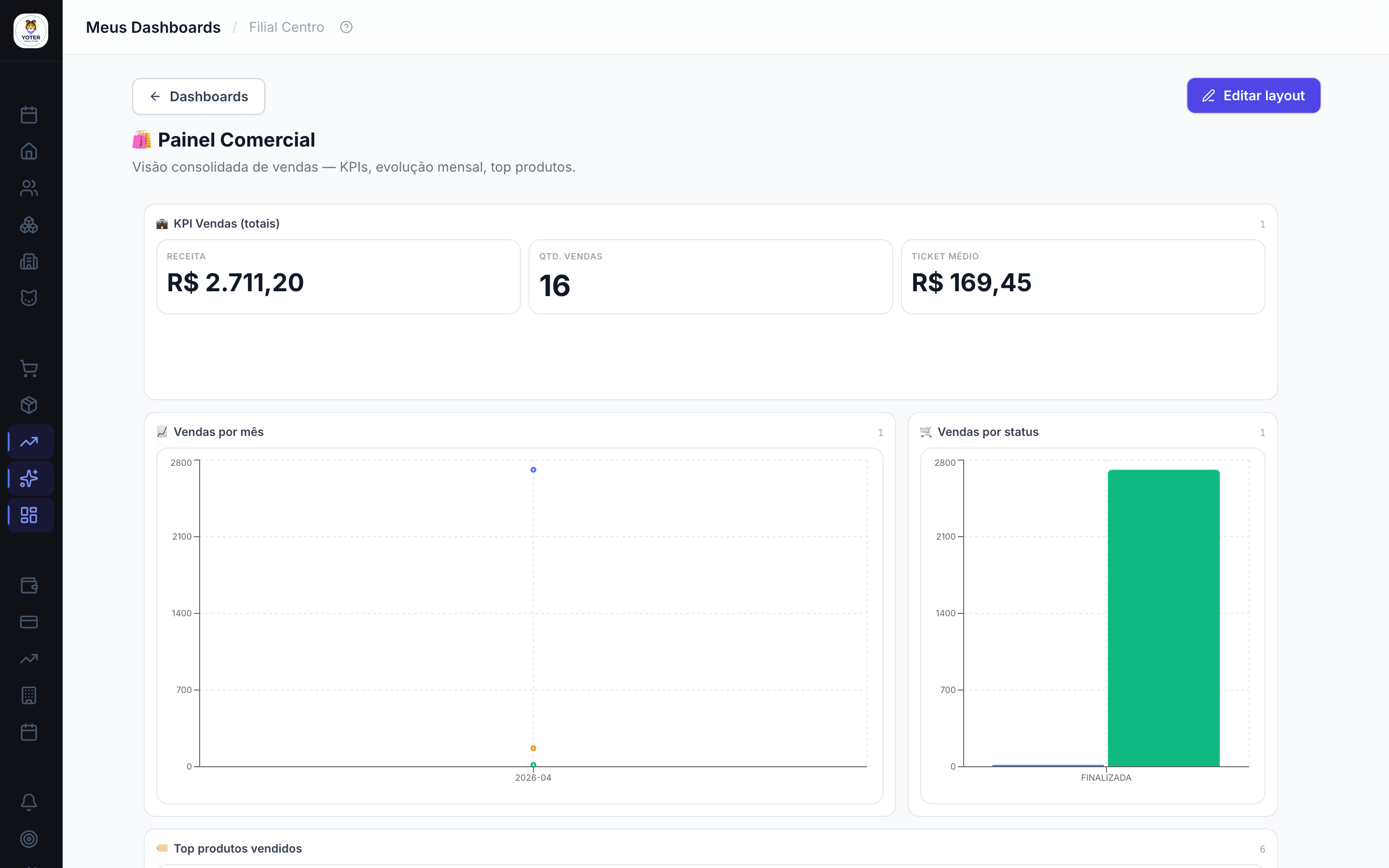Click the KPI Vendas (totais) widget title

coord(227,223)
